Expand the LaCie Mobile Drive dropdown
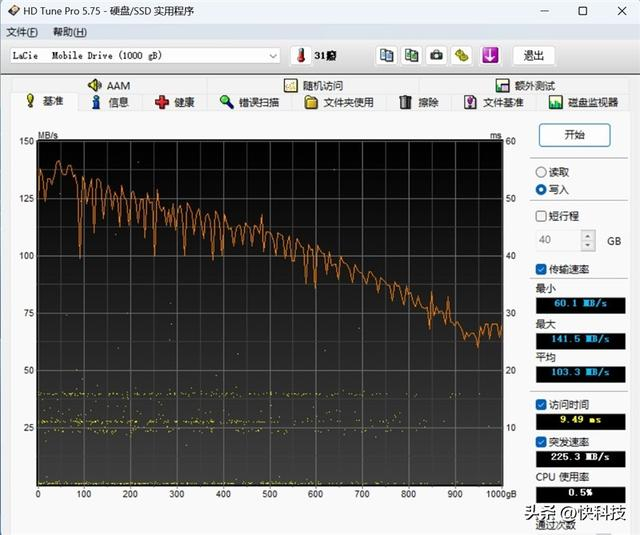The image size is (640, 535). point(273,56)
